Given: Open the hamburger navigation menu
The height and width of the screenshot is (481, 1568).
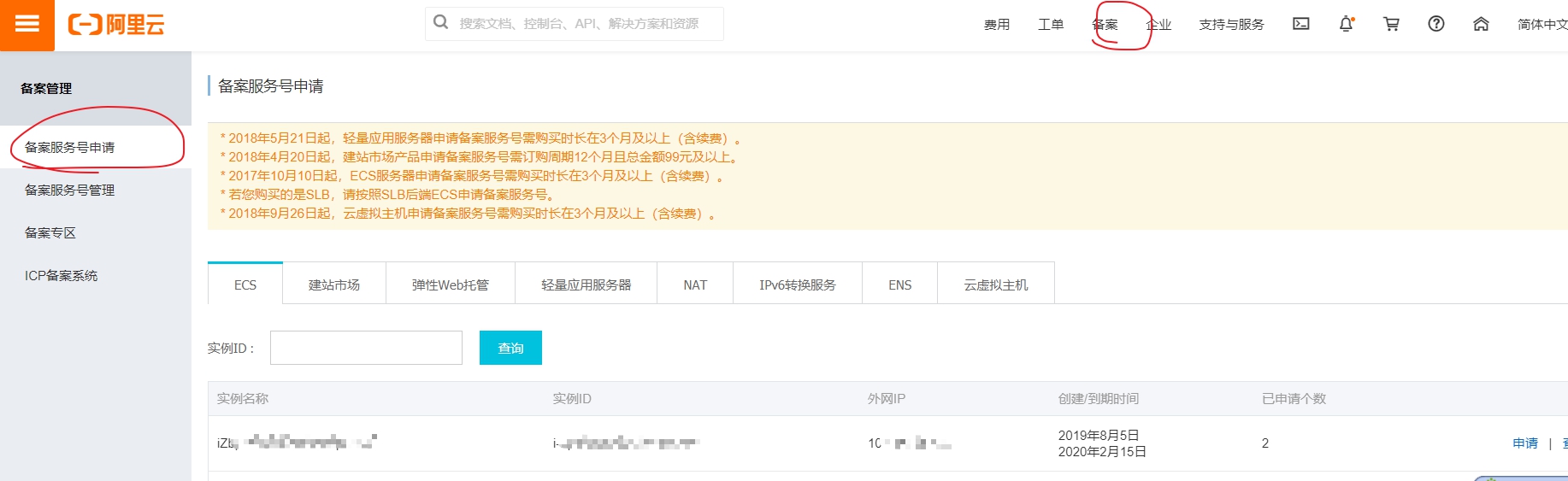Looking at the screenshot, I should (27, 25).
